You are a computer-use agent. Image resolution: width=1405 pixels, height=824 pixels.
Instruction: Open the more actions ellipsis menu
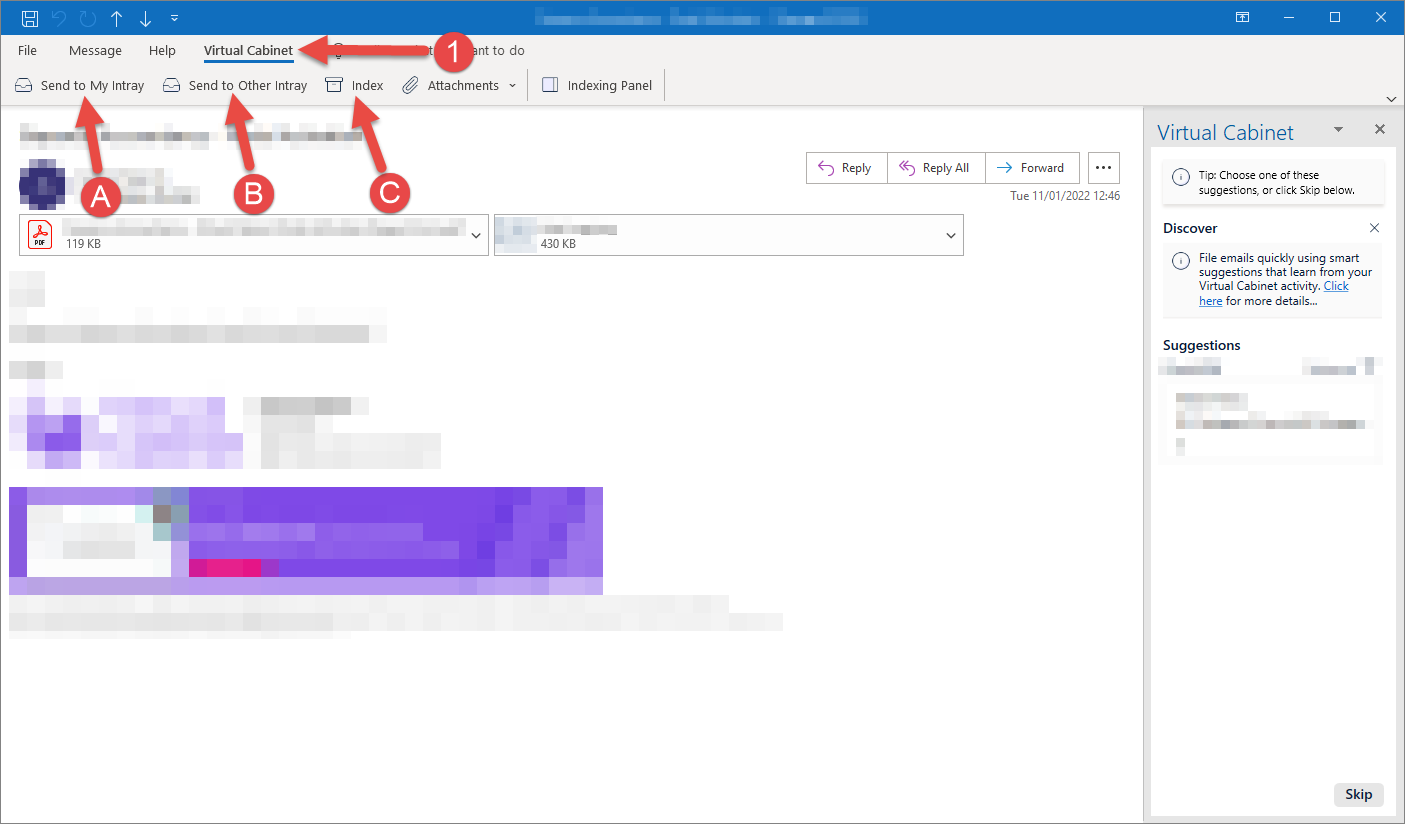(1104, 168)
